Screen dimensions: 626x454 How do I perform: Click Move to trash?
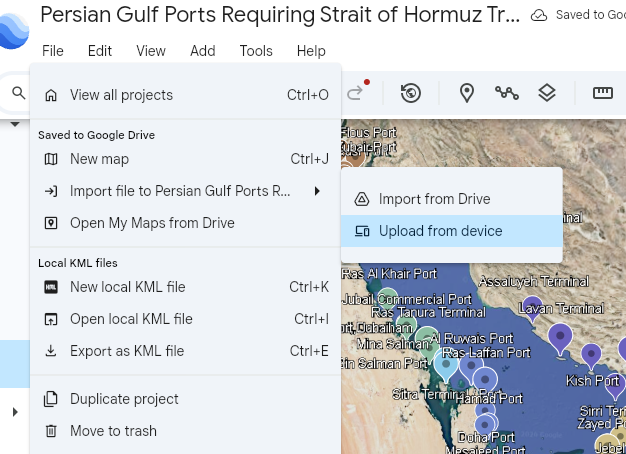(113, 431)
